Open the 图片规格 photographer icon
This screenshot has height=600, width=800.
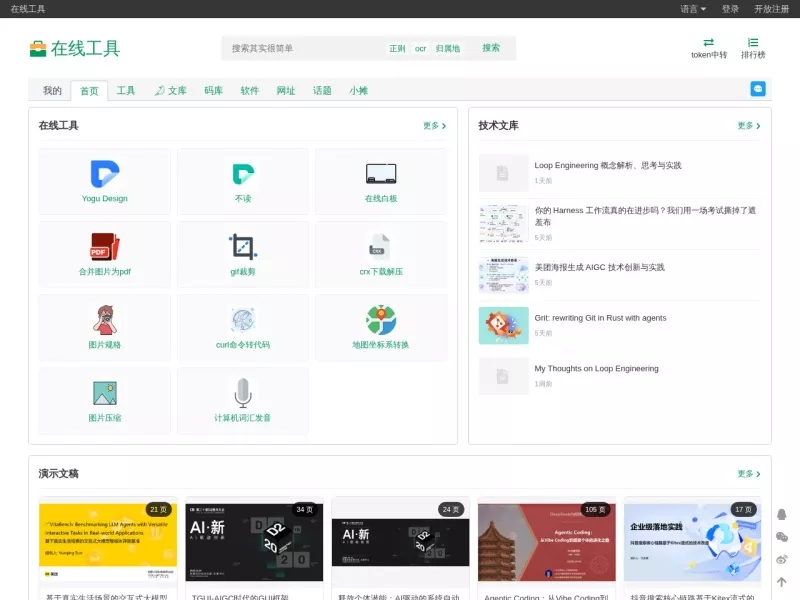(x=105, y=320)
